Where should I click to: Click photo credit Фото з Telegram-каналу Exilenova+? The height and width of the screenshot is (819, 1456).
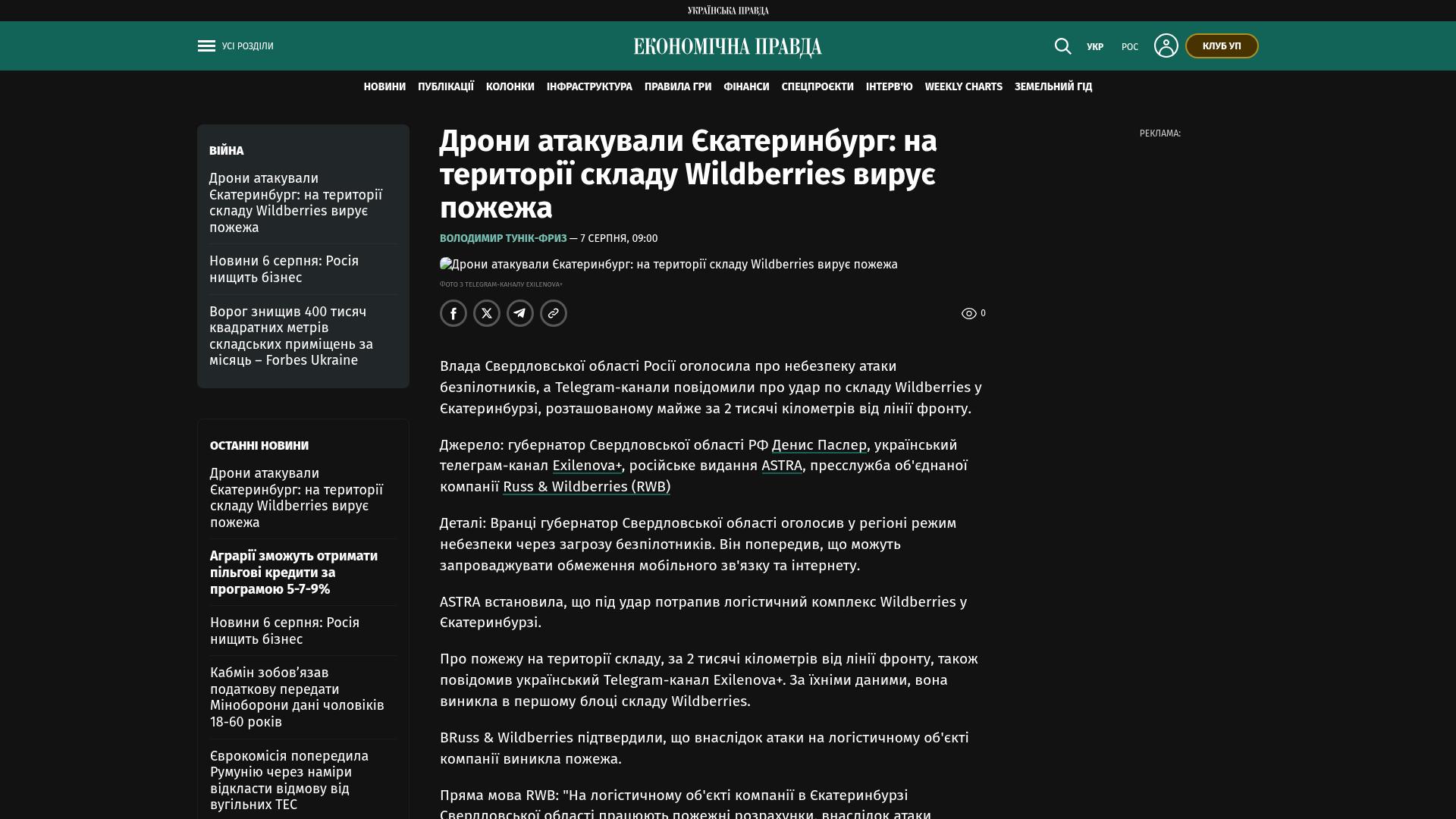pos(501,284)
